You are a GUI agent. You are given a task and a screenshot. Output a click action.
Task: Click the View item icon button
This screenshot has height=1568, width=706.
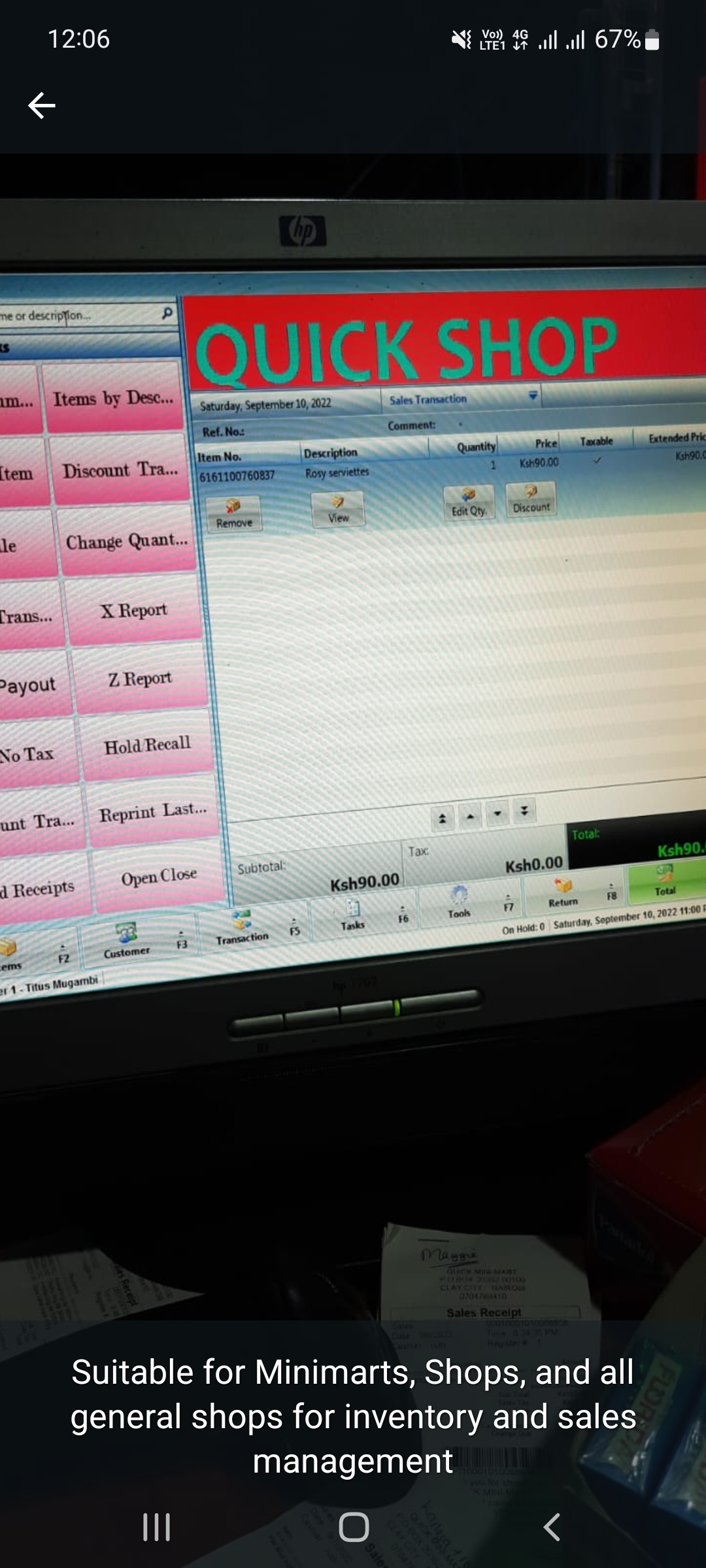point(338,509)
